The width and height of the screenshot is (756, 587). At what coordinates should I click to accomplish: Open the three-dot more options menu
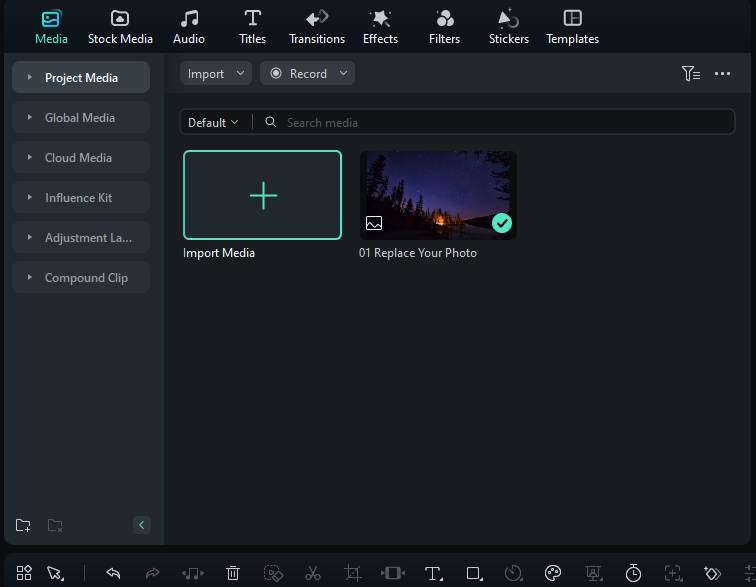pyautogui.click(x=722, y=74)
